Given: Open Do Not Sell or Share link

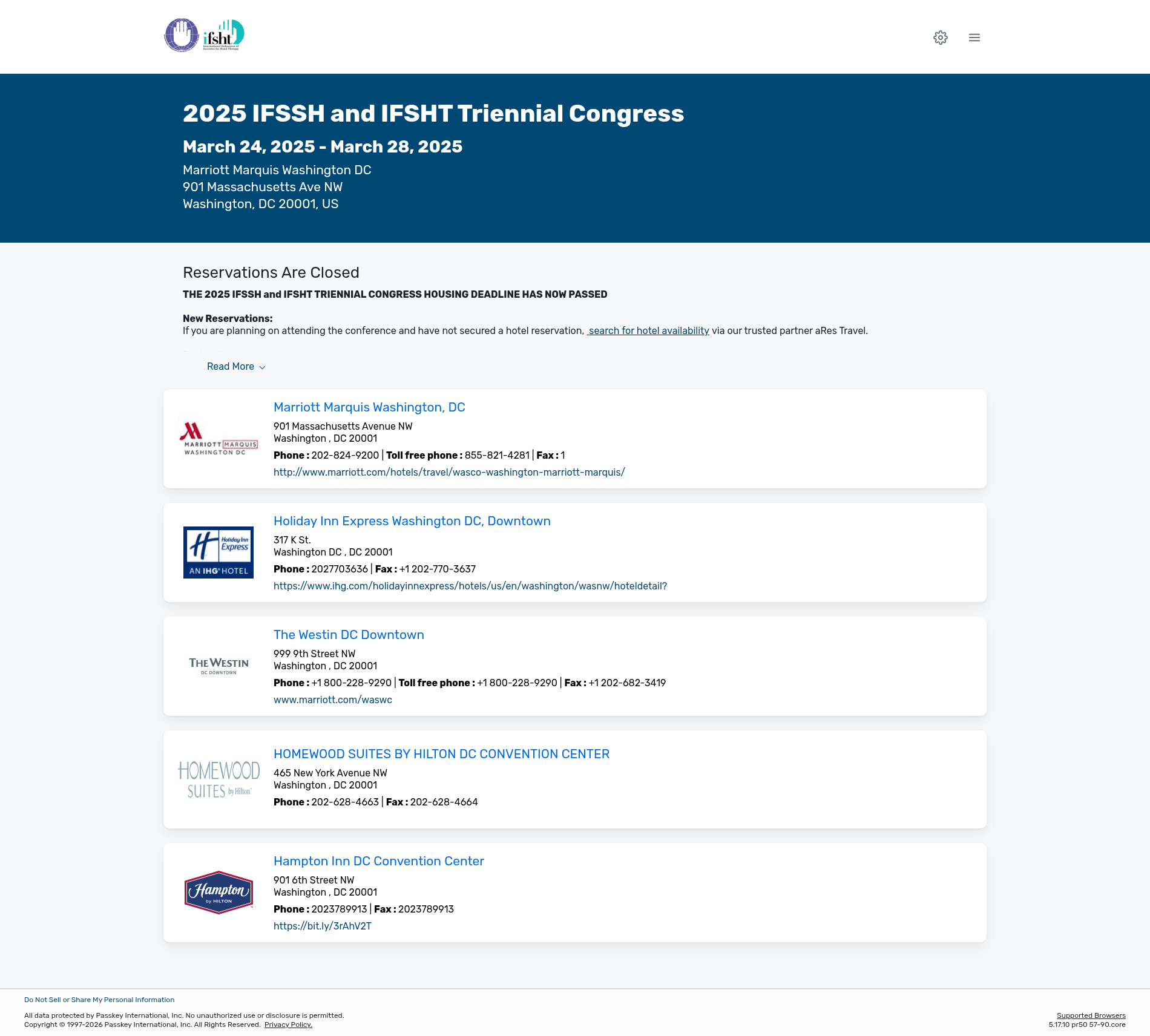Looking at the screenshot, I should (x=99, y=1000).
